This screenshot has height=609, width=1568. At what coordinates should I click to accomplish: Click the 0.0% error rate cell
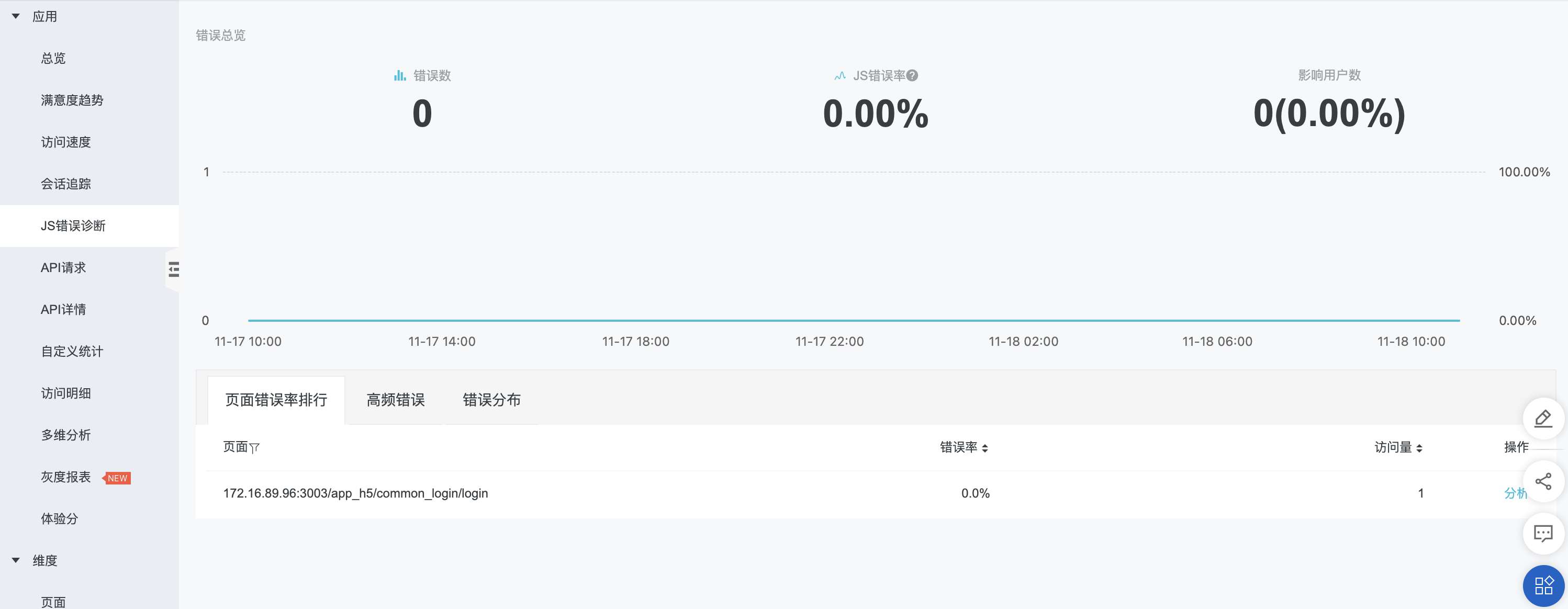[x=975, y=493]
